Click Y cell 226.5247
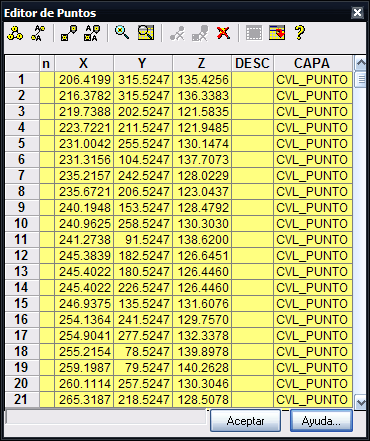 point(143,287)
